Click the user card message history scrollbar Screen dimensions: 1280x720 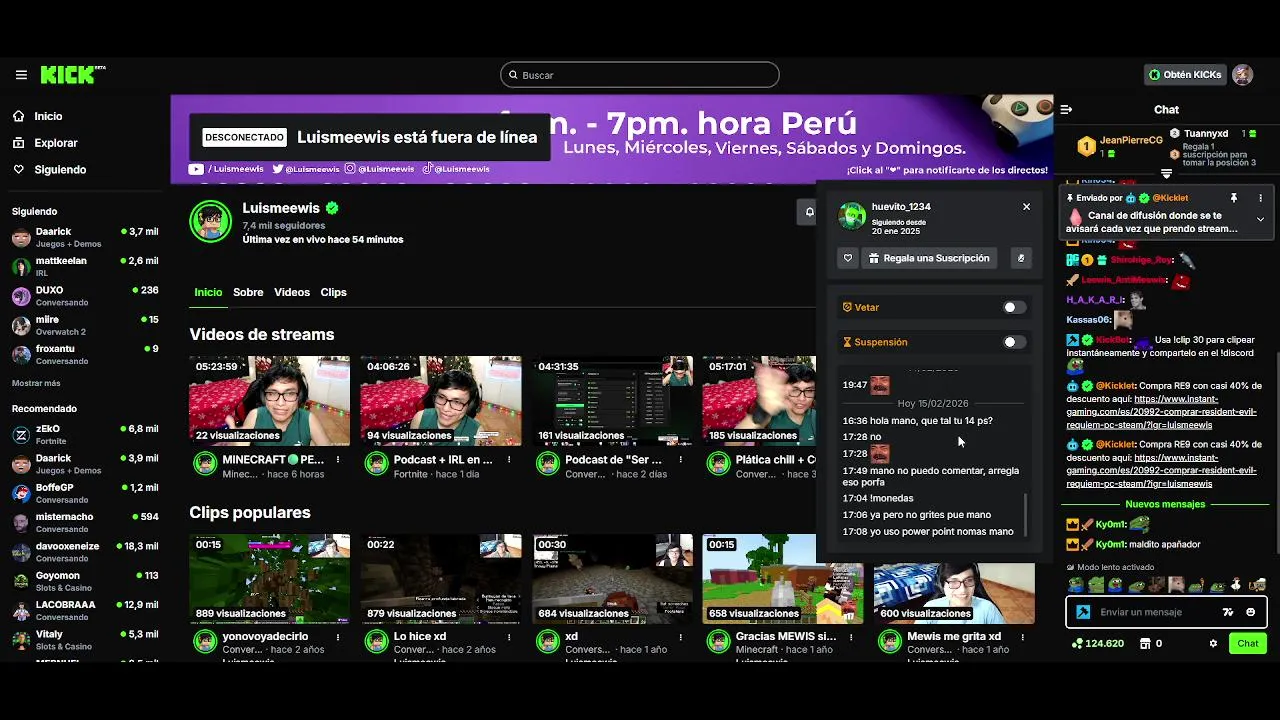pyautogui.click(x=1027, y=515)
